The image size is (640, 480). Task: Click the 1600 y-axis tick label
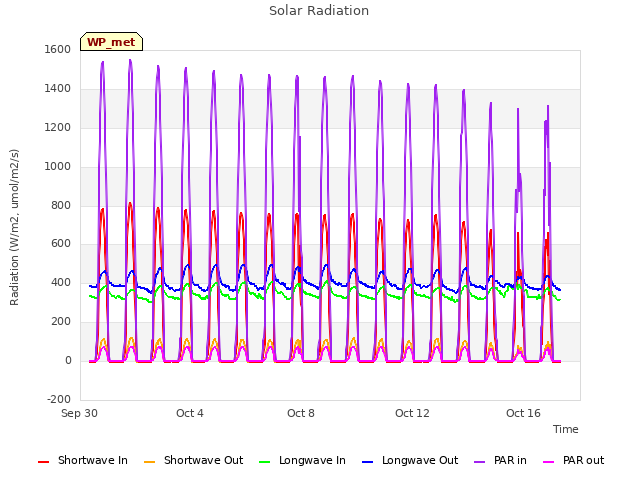tap(58, 49)
